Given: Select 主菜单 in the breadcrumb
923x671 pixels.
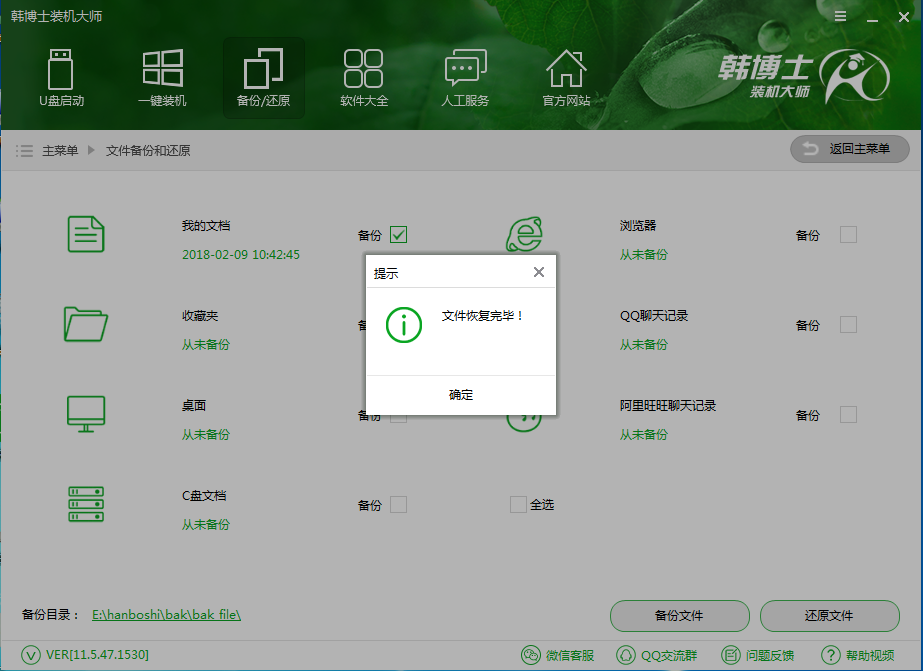Looking at the screenshot, I should coord(61,150).
